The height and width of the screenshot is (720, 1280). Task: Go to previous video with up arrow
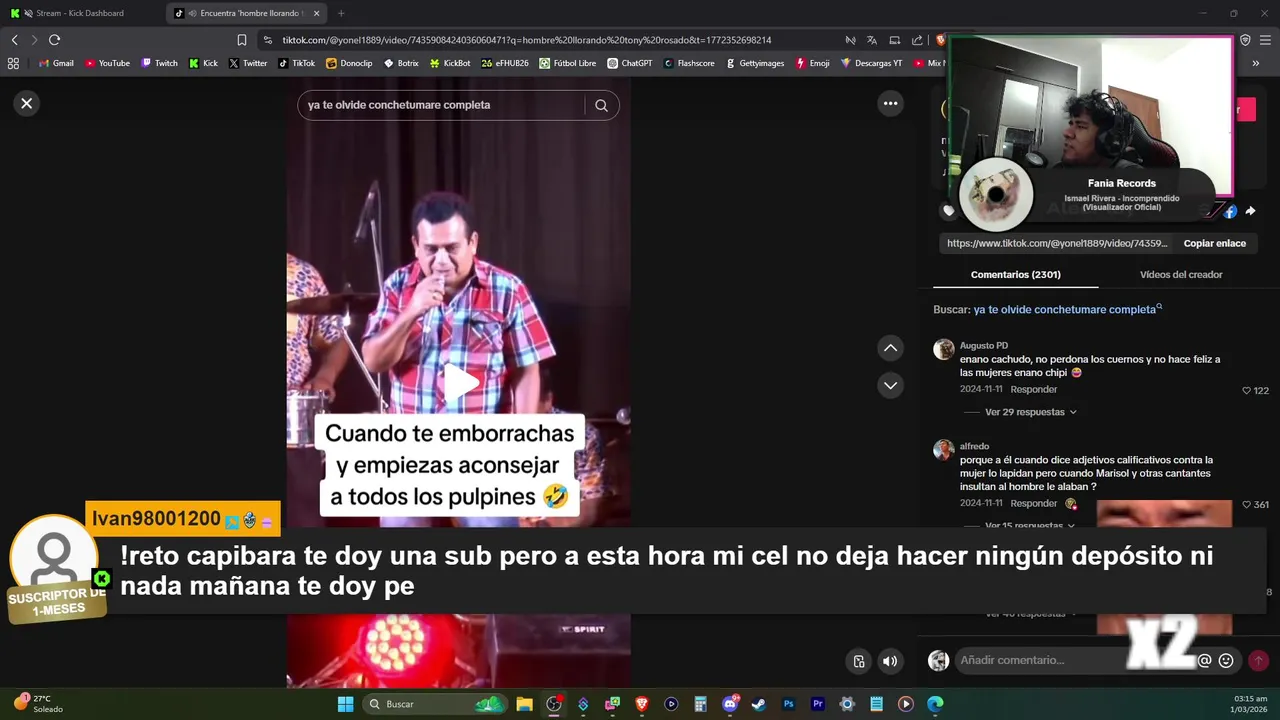890,348
